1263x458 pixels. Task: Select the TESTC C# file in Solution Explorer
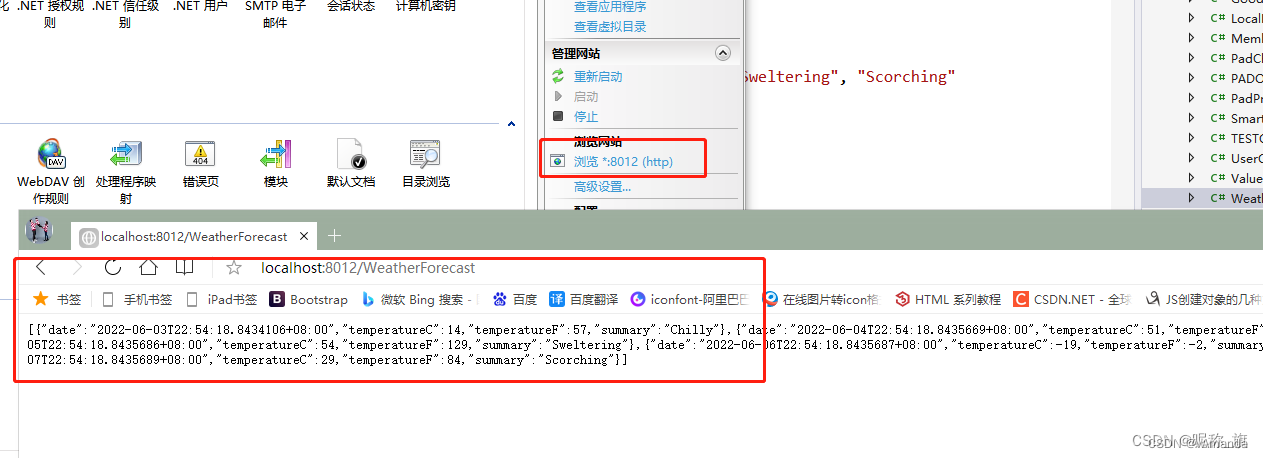[1237, 138]
